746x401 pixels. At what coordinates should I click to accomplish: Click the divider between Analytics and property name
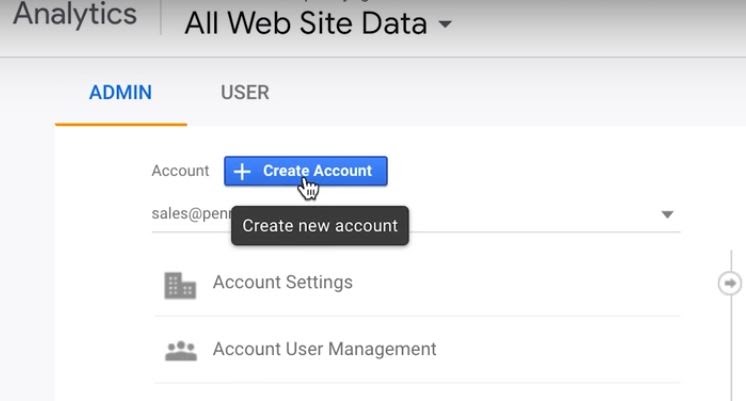161,20
